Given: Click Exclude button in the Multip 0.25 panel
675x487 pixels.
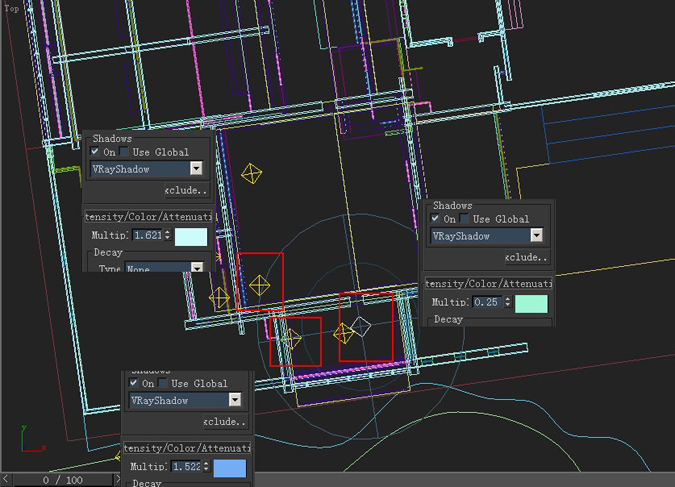Looking at the screenshot, I should (527, 257).
